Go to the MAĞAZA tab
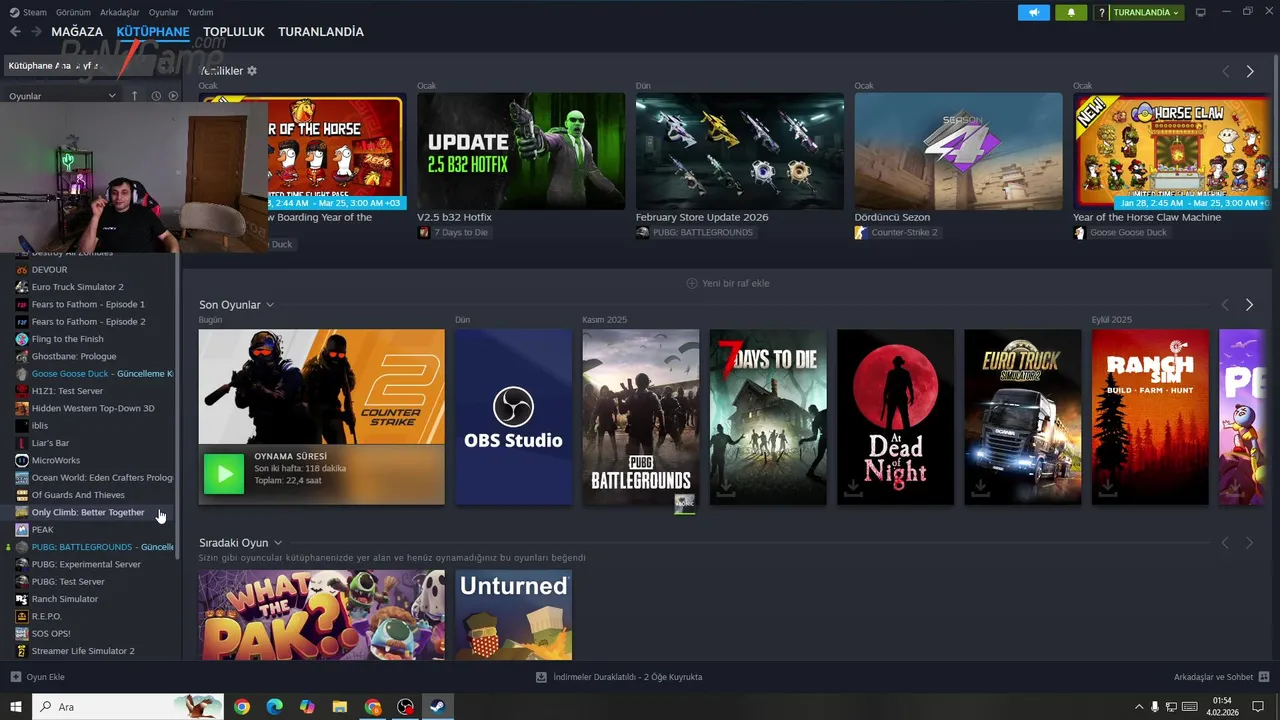1280x720 pixels. coord(77,32)
